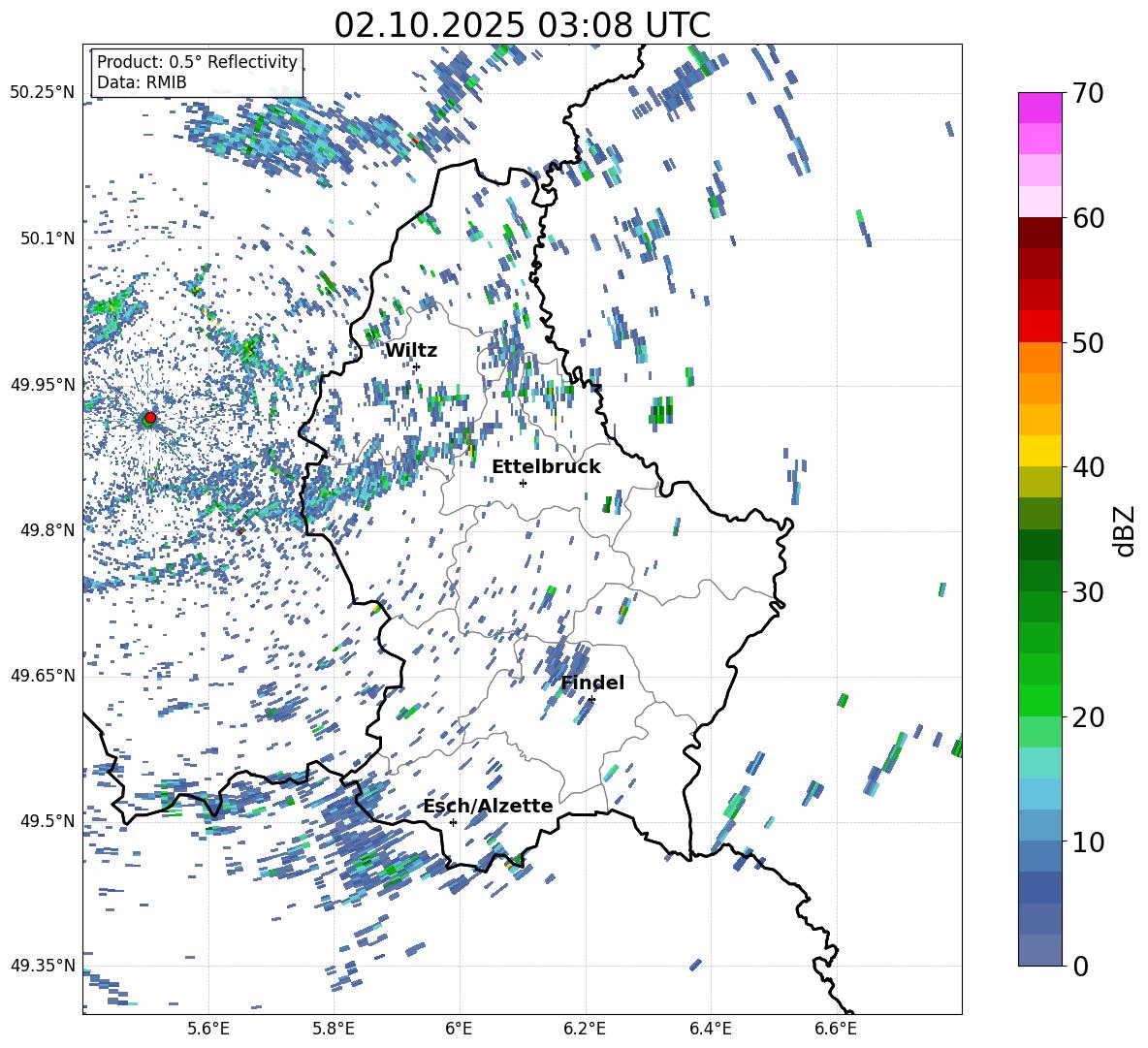Click the 50.25°N latitude label

pyautogui.click(x=43, y=93)
